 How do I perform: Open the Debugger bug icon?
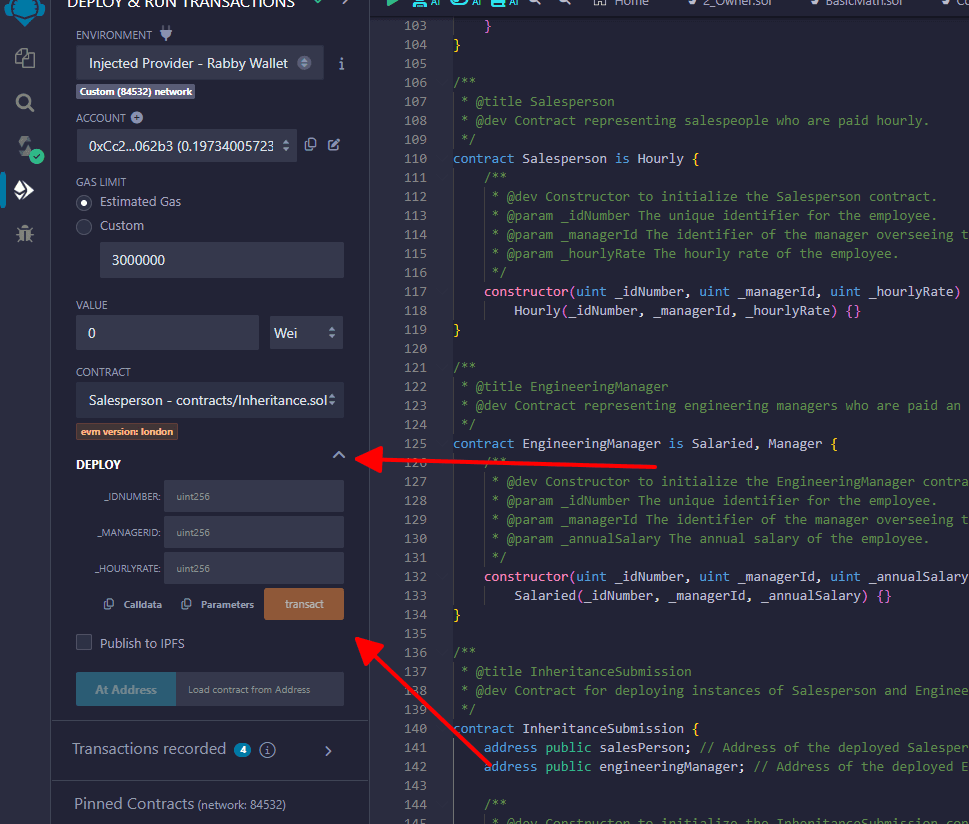pos(25,234)
